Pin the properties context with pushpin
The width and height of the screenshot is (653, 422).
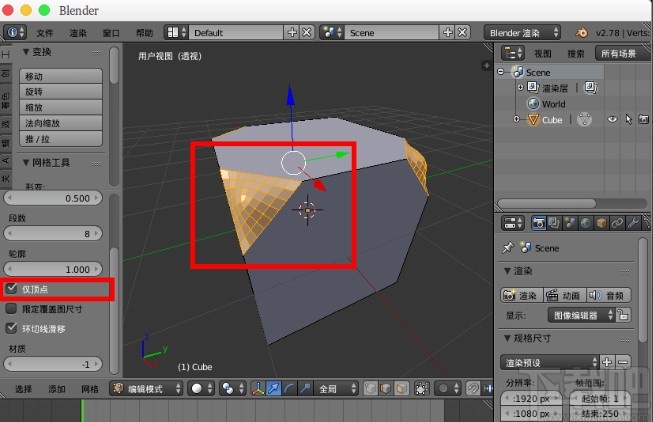point(508,248)
